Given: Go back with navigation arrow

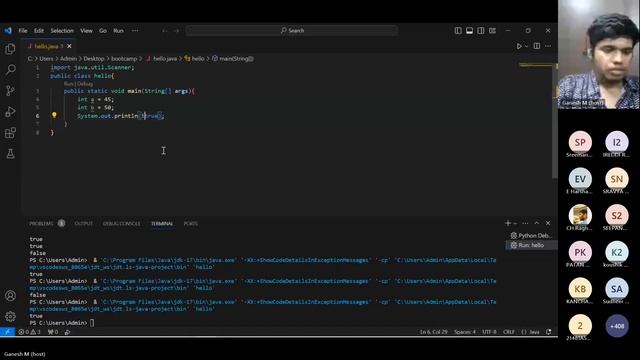Looking at the screenshot, I should (x=164, y=31).
